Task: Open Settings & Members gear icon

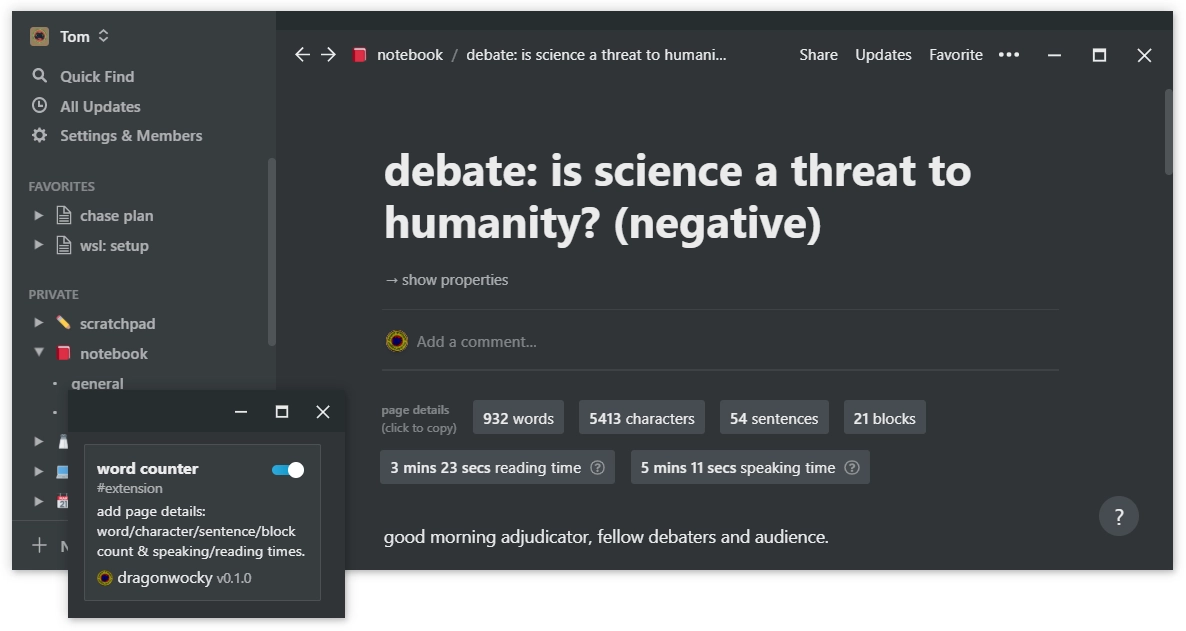Action: click(x=40, y=135)
